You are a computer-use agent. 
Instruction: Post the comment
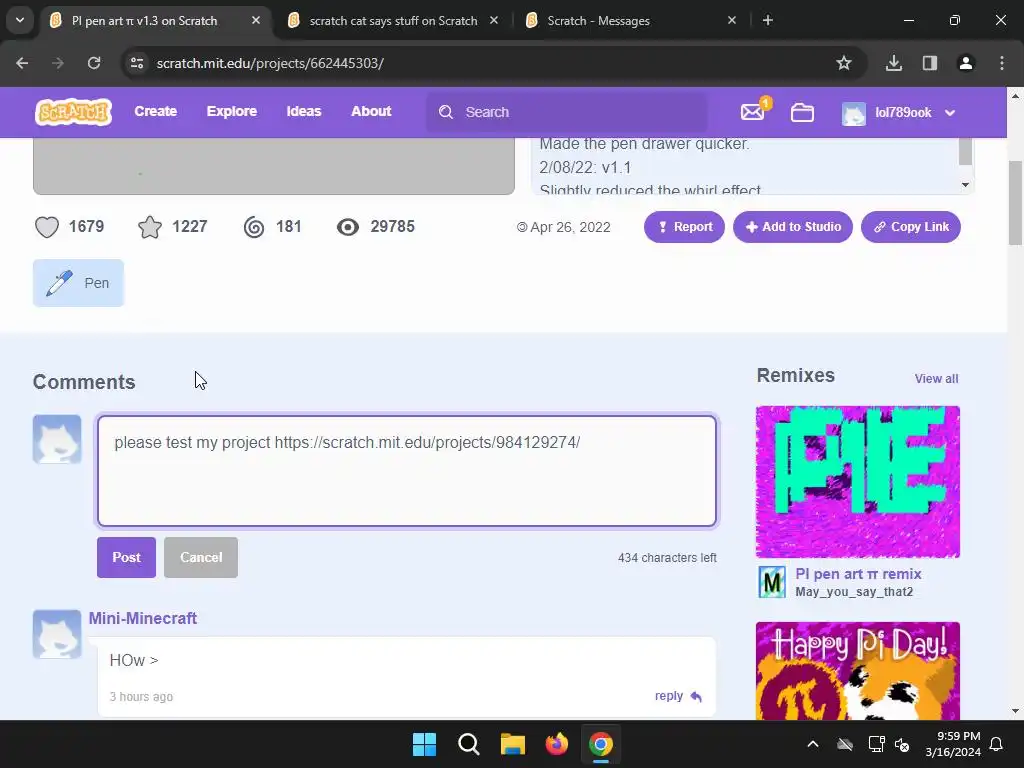click(x=127, y=558)
